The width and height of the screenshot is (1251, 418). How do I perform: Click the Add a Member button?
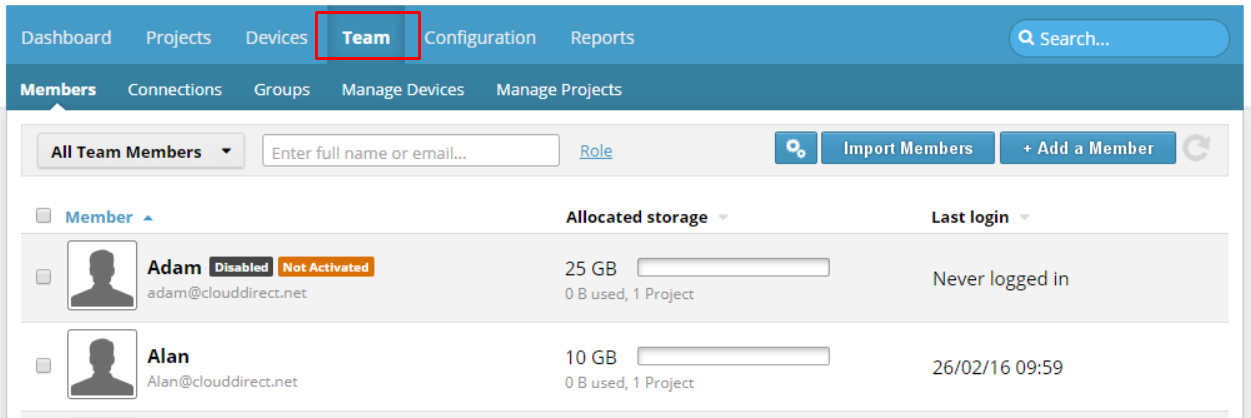pos(1088,148)
